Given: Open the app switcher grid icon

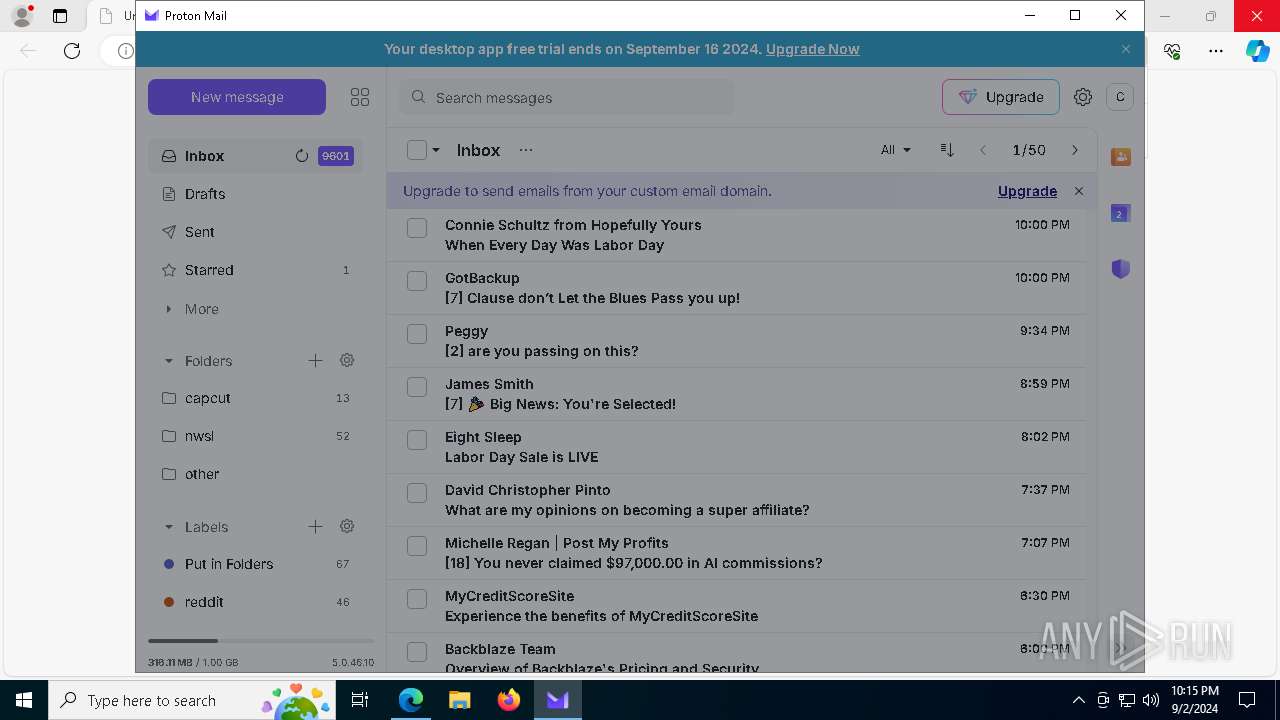Looking at the screenshot, I should 360,97.
